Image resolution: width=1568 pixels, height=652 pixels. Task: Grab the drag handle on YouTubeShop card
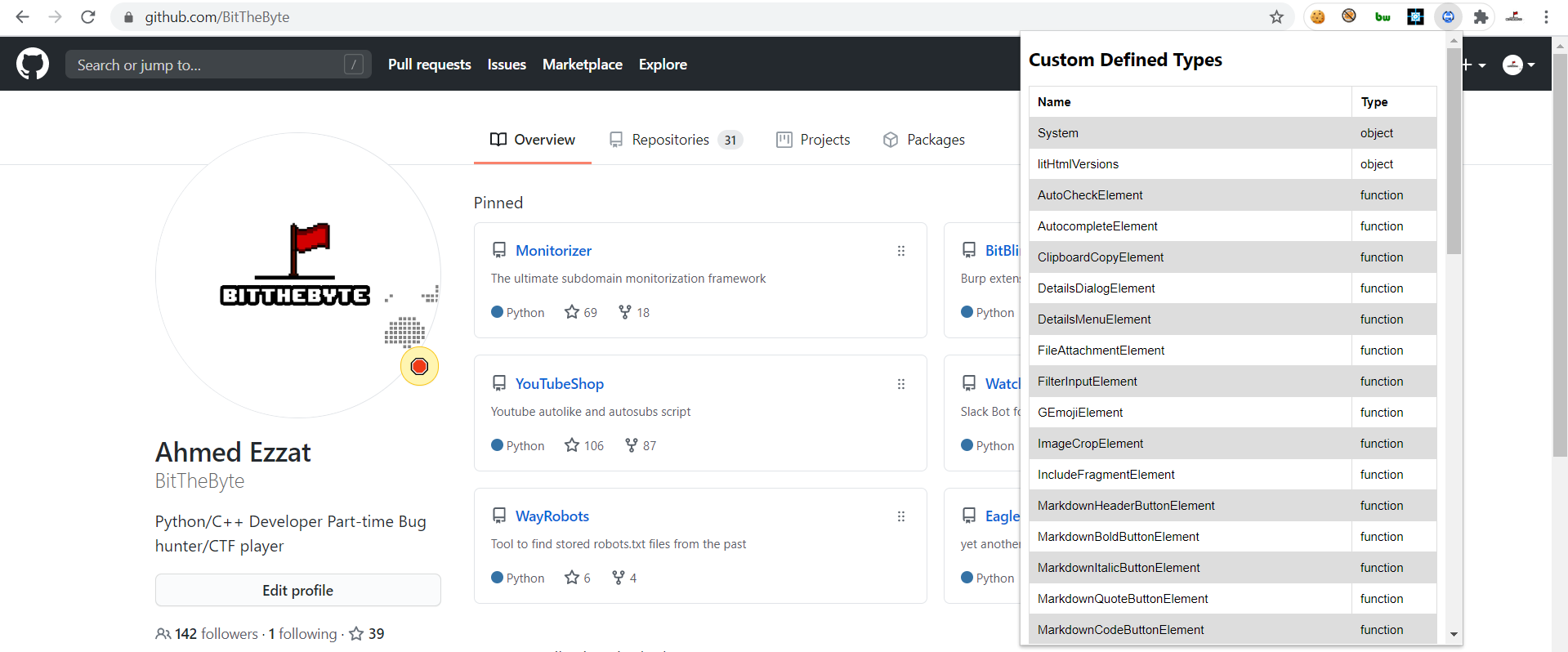coord(901,384)
